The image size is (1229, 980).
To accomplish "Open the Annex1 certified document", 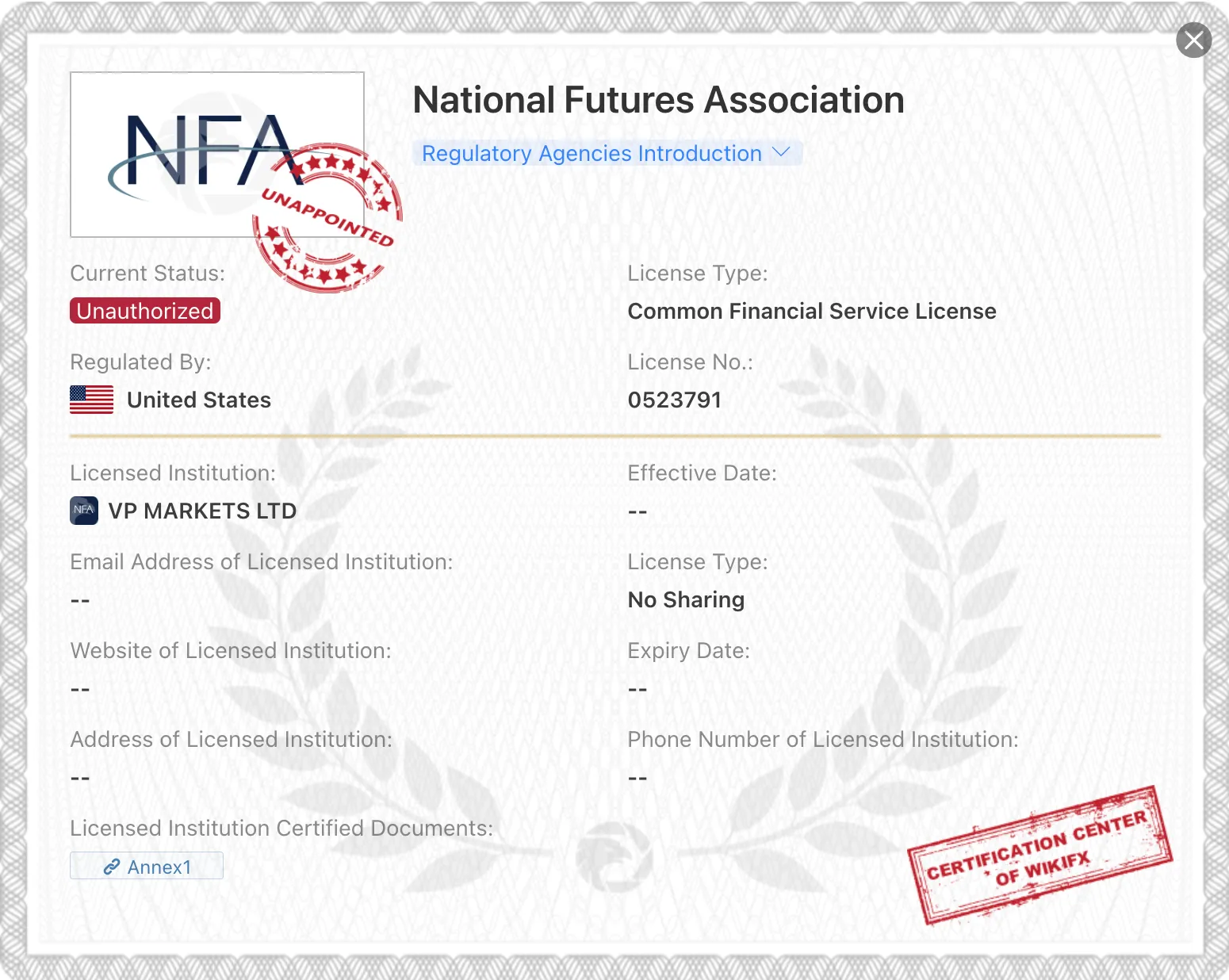I will (x=147, y=867).
